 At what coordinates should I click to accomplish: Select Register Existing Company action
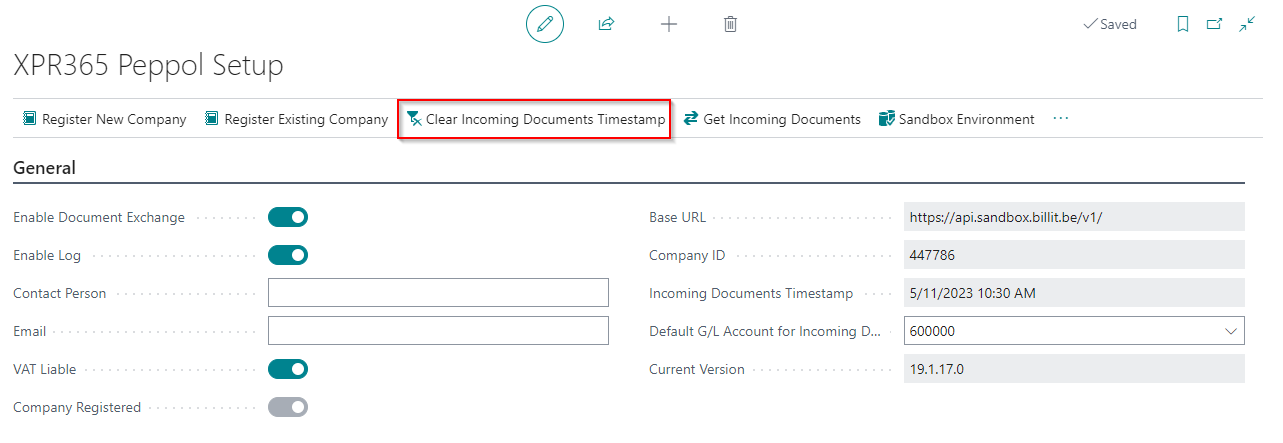pos(296,119)
